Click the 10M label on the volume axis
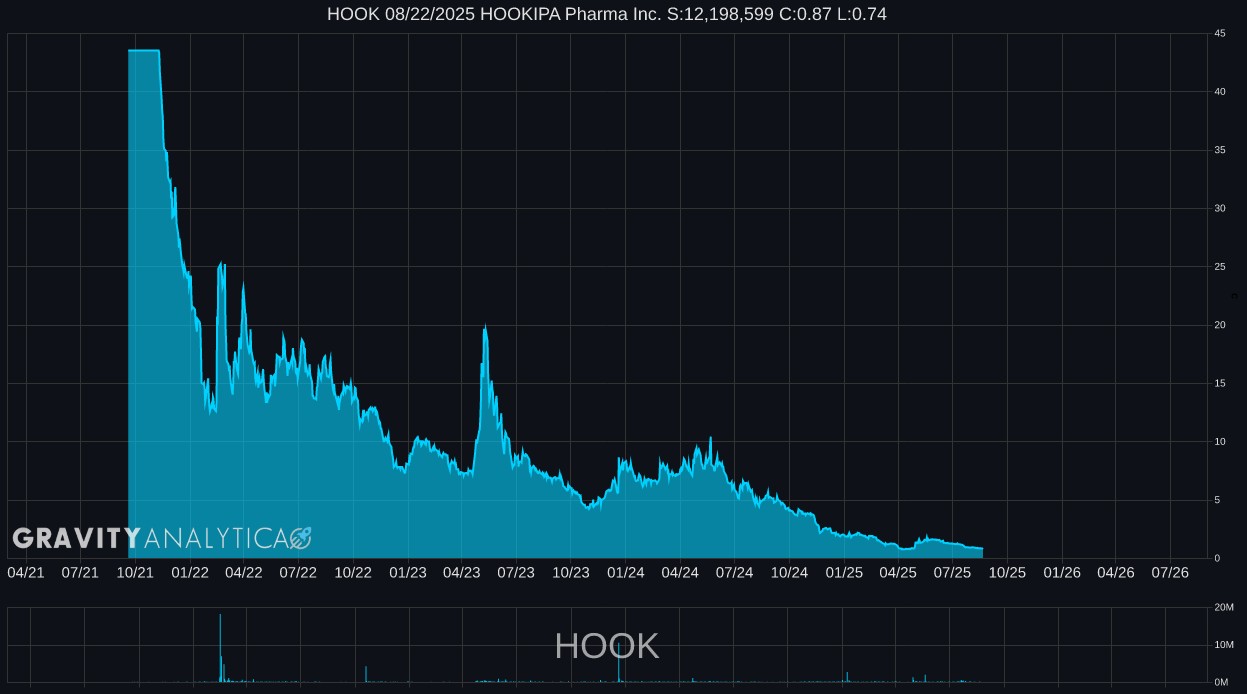1247x694 pixels. [x=1224, y=645]
